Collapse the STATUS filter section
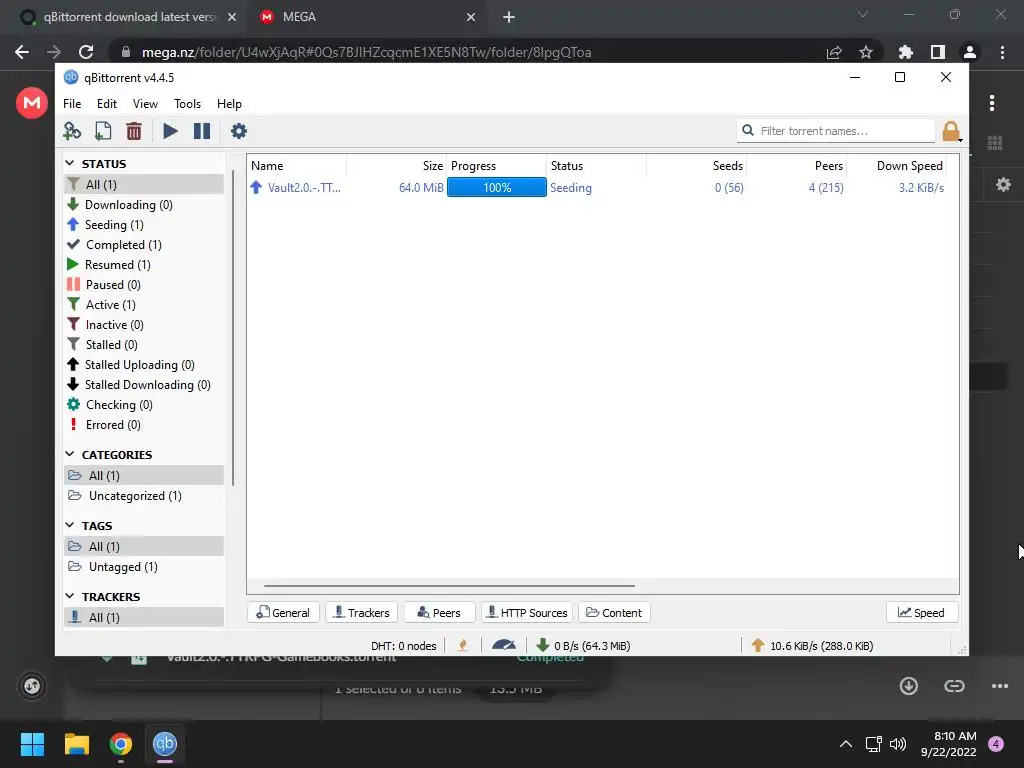The height and width of the screenshot is (768, 1024). click(x=70, y=162)
